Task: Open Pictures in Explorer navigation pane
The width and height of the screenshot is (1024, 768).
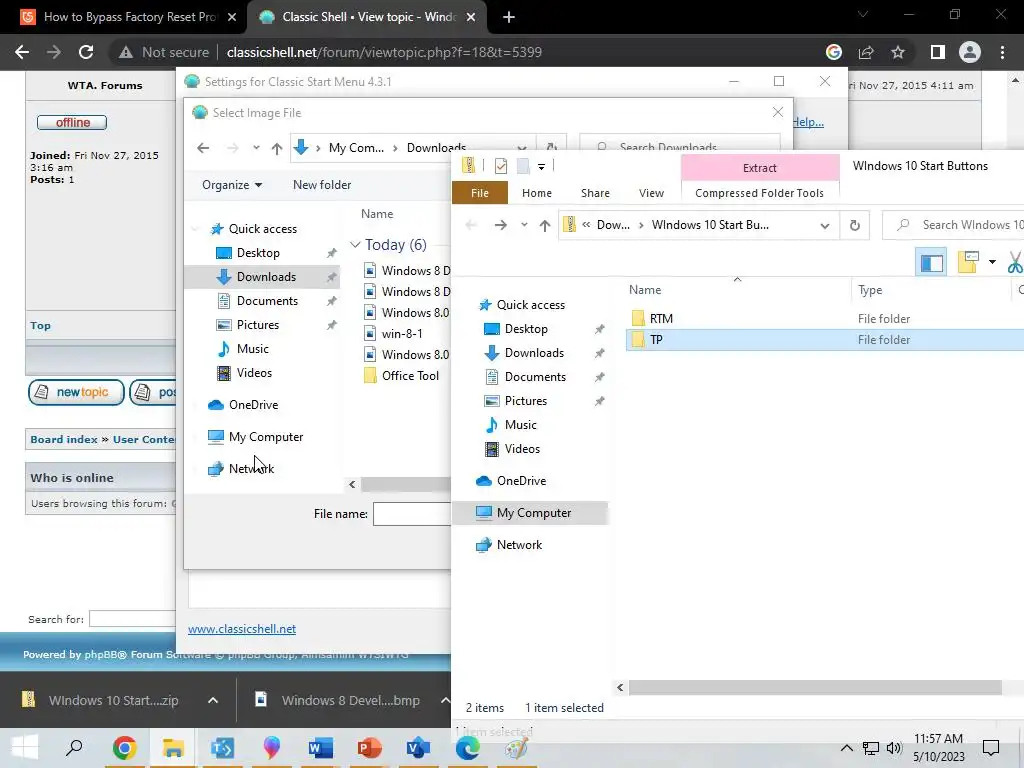Action: 526,401
